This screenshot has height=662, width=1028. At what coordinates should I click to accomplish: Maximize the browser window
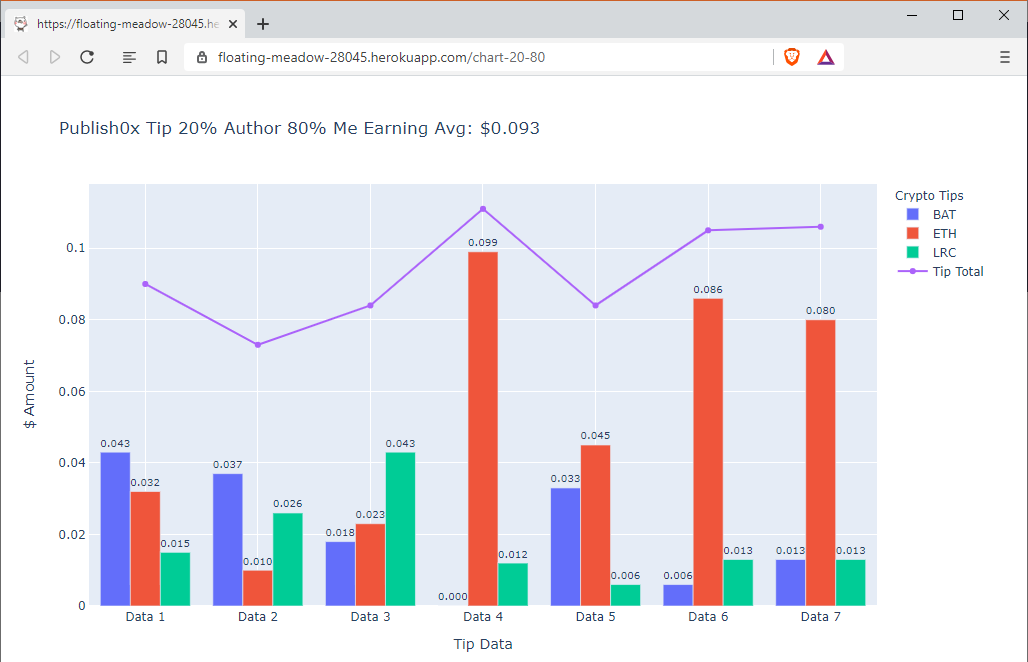[958, 15]
